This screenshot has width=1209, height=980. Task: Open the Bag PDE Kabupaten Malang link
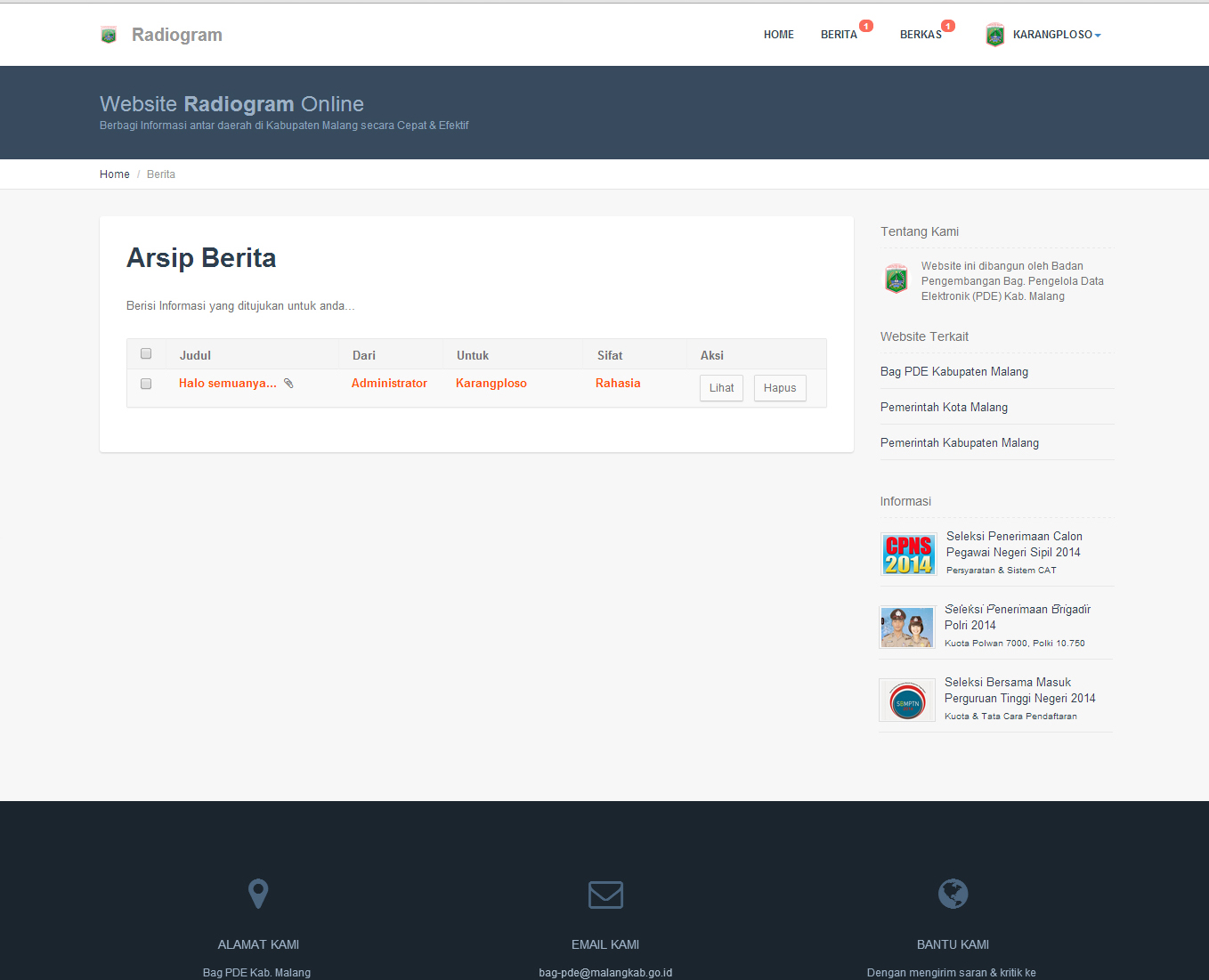[953, 371]
